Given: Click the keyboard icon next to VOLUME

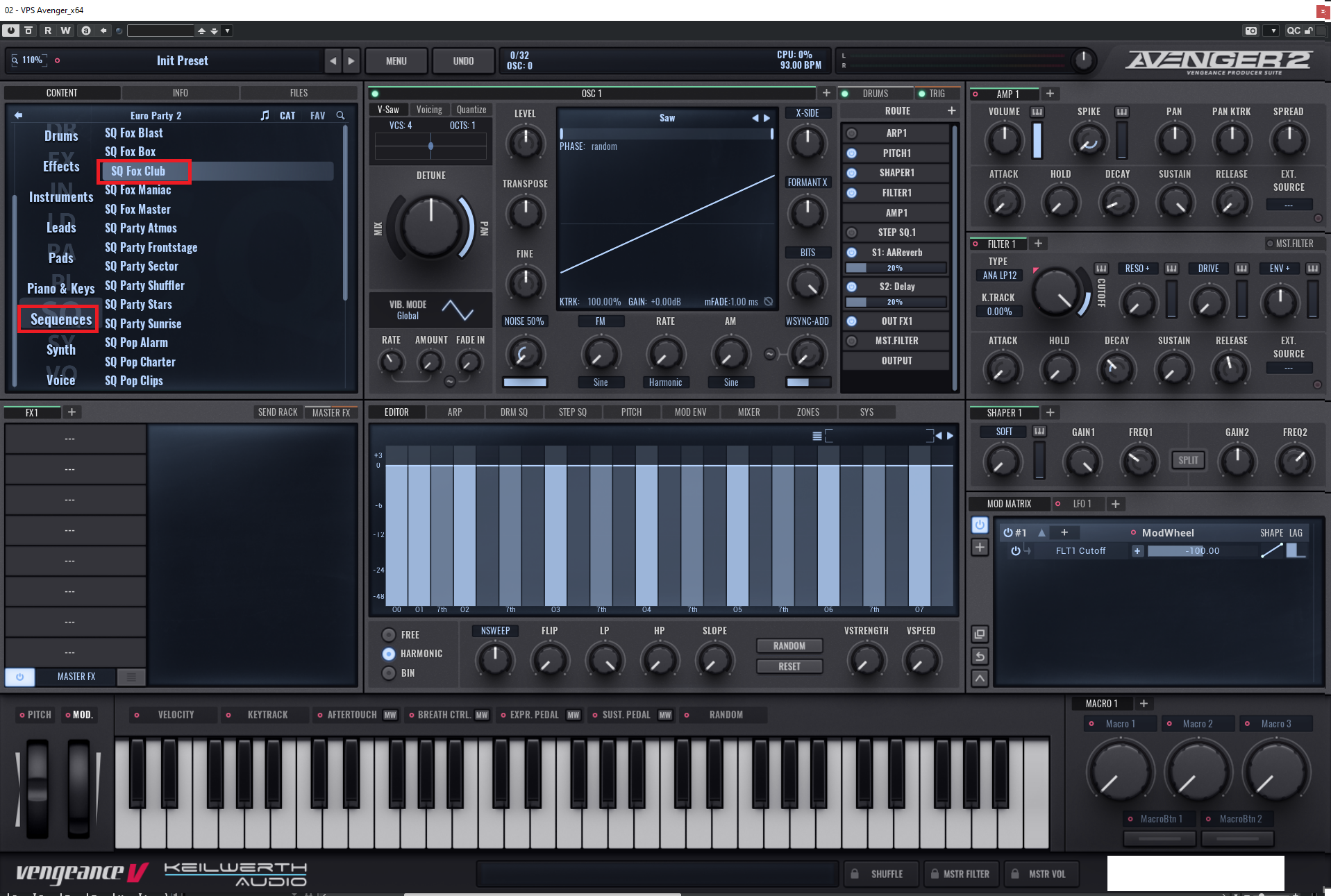Looking at the screenshot, I should tap(1037, 112).
